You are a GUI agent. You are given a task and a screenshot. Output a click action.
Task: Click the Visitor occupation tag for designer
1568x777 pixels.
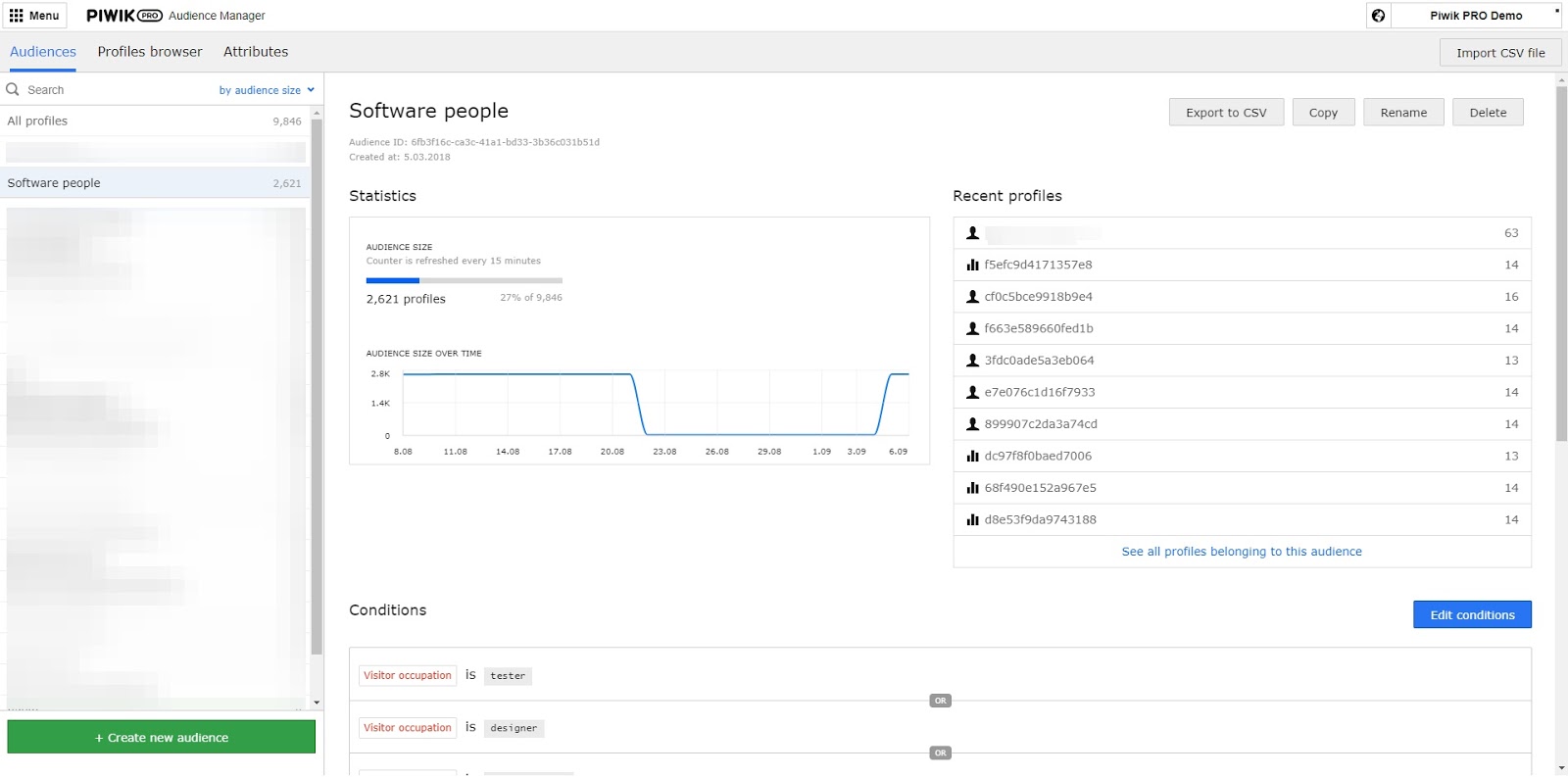(x=408, y=728)
